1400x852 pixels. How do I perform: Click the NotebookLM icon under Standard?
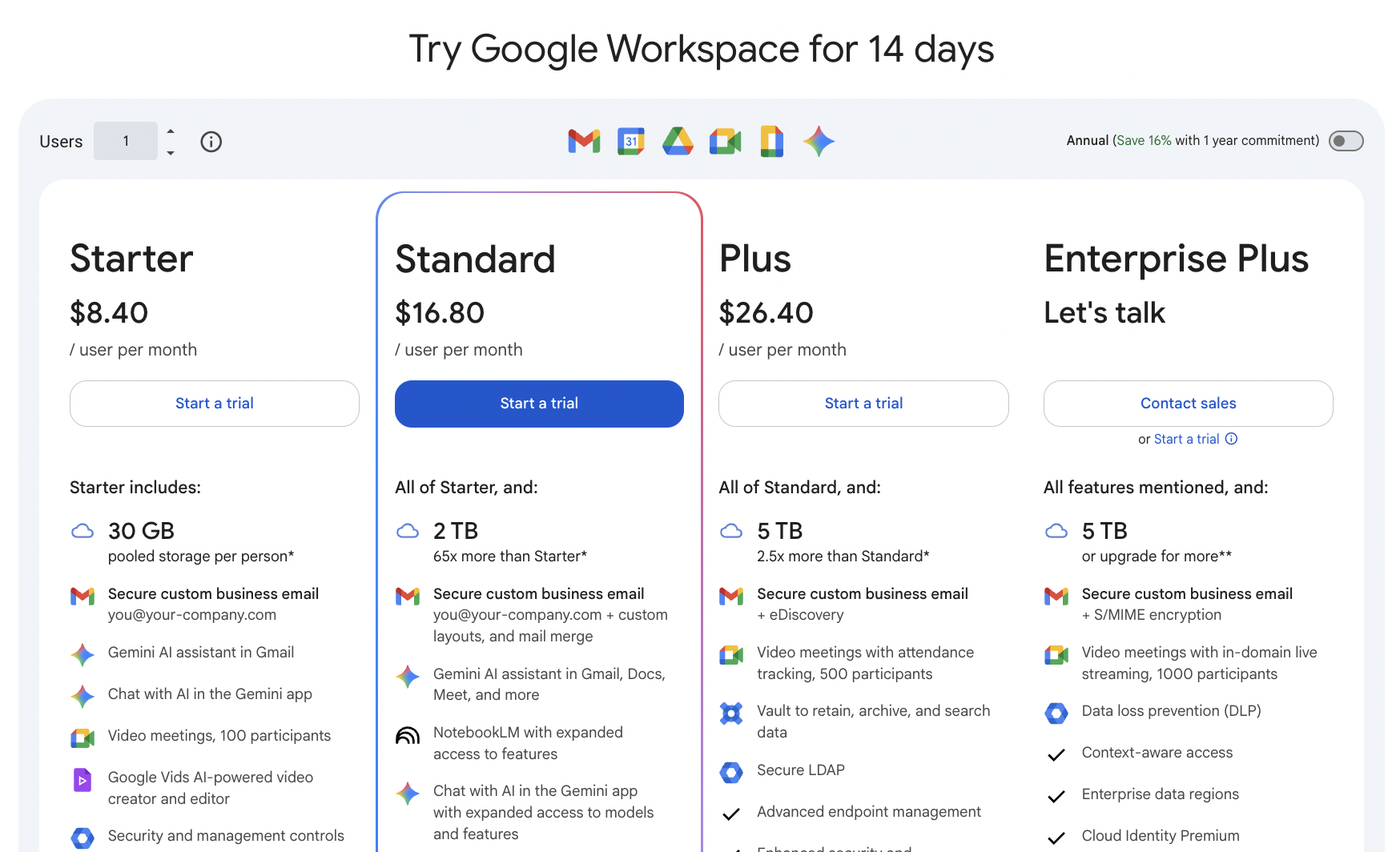(x=408, y=733)
